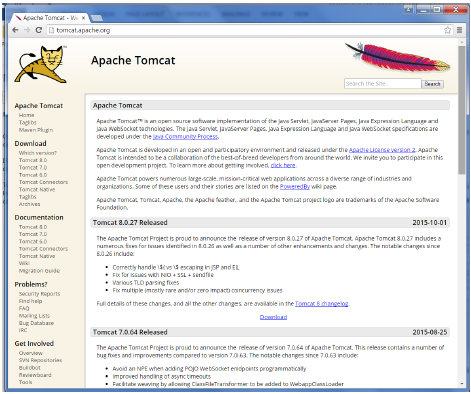Close the Apache Tomcat tab

pos(83,18)
